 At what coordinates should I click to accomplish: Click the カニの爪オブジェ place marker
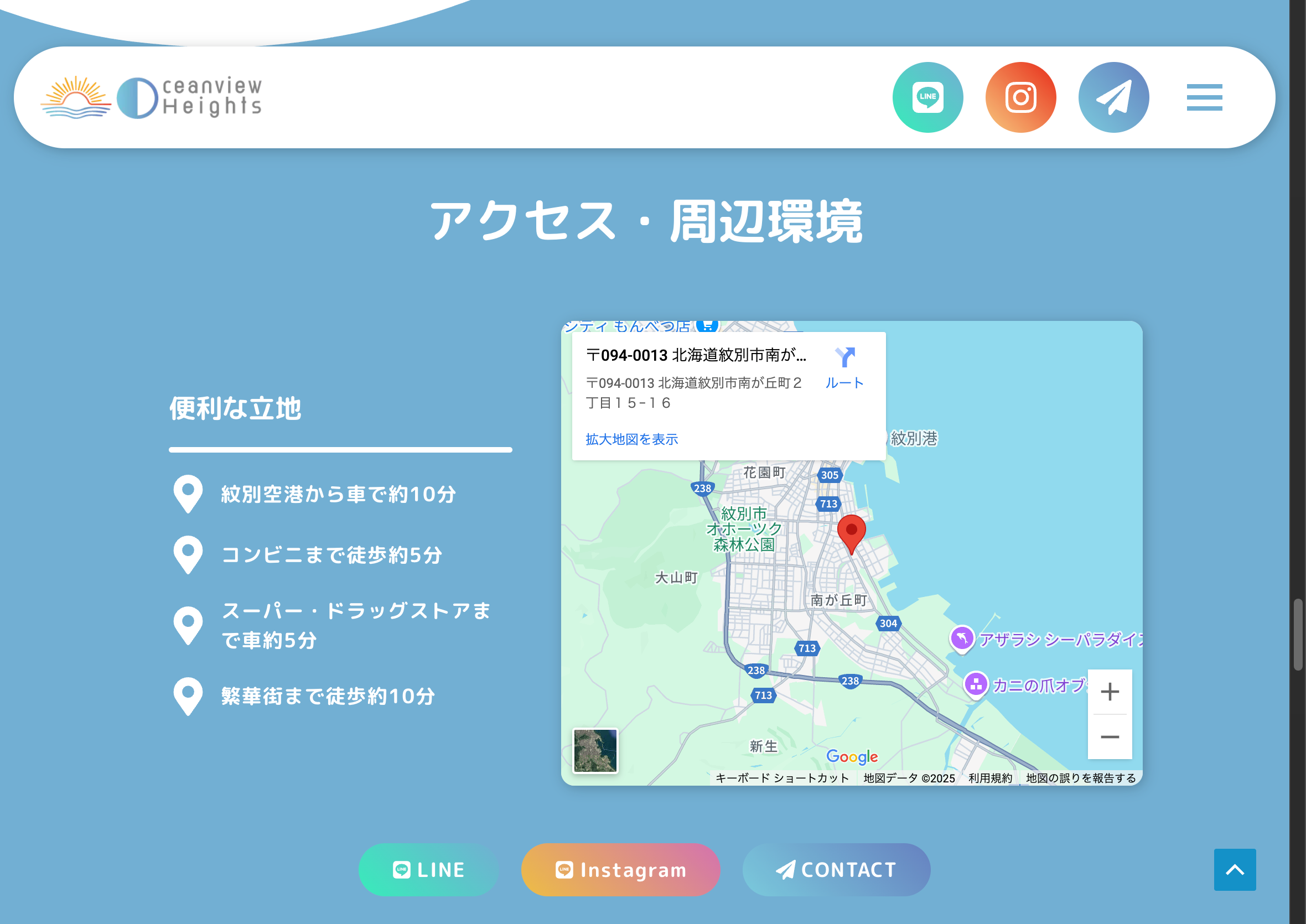tap(976, 684)
